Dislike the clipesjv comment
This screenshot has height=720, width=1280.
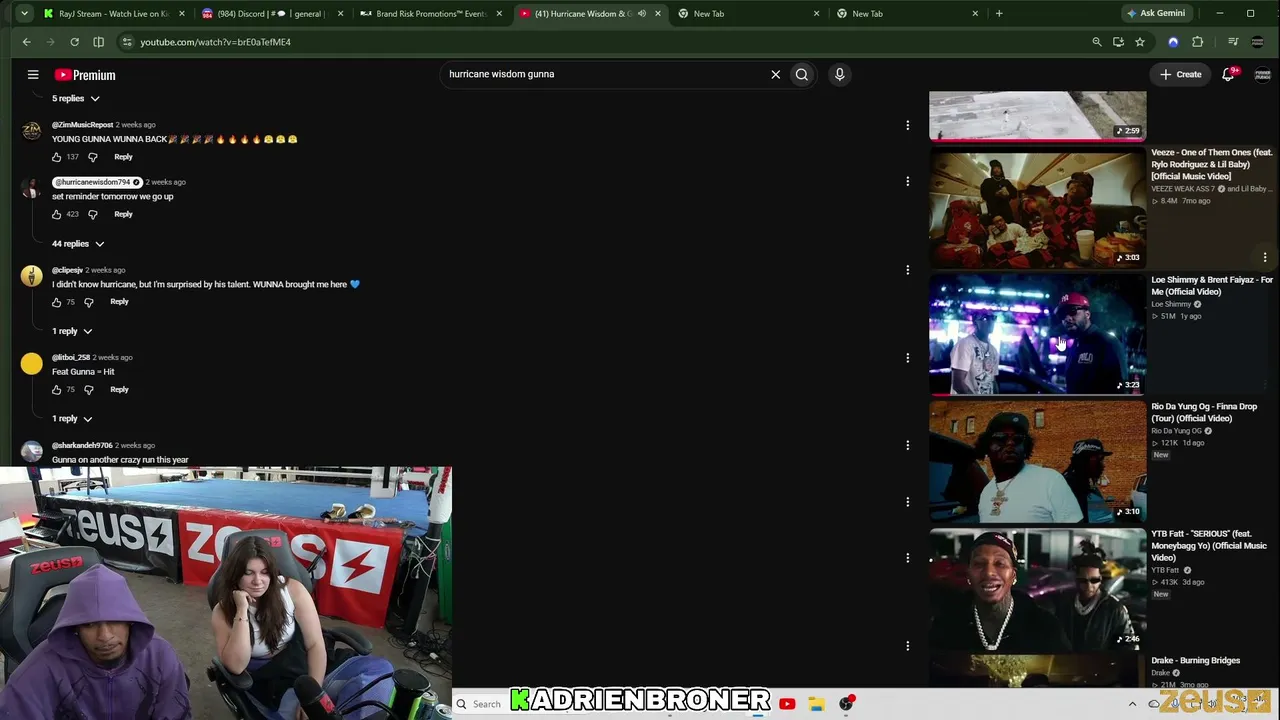tap(89, 302)
